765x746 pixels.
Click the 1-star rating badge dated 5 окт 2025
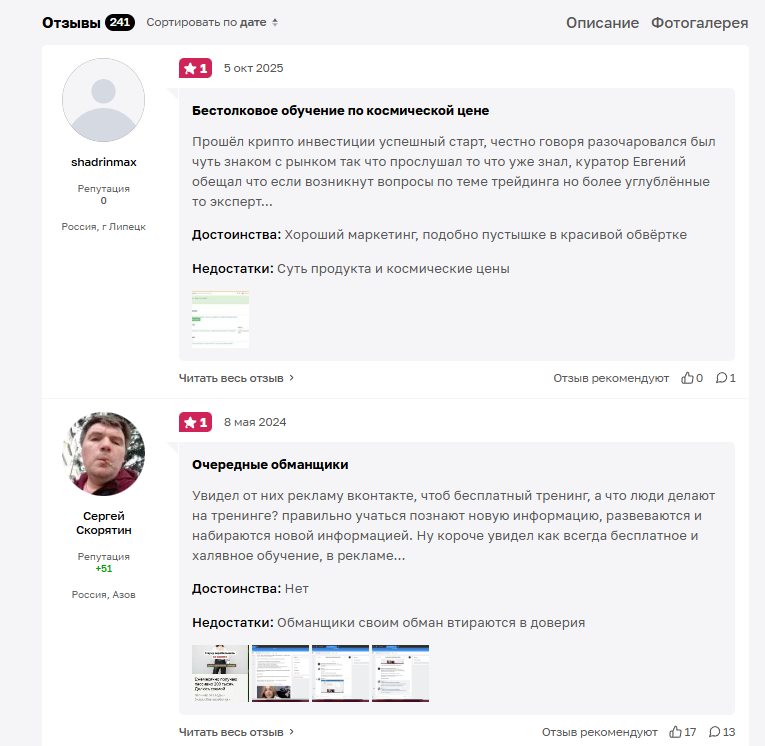(x=195, y=68)
